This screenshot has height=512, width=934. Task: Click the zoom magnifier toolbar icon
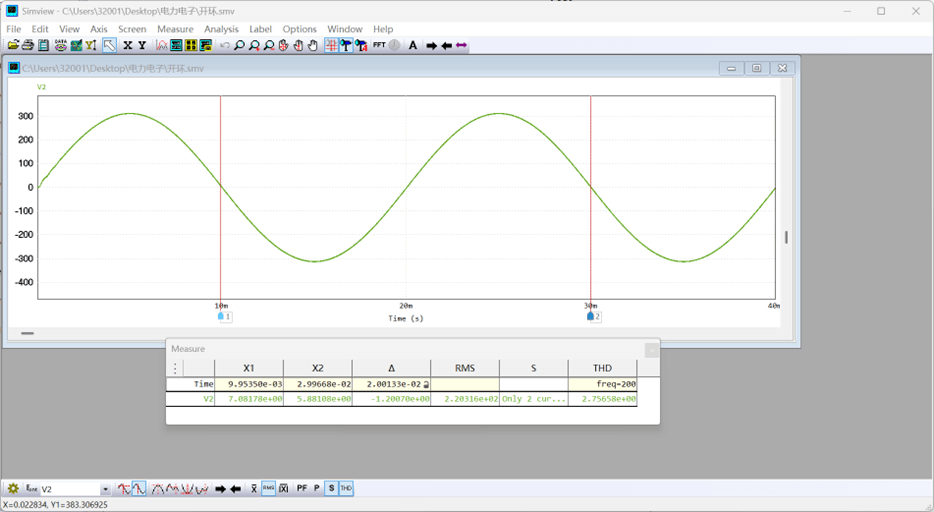tap(239, 45)
